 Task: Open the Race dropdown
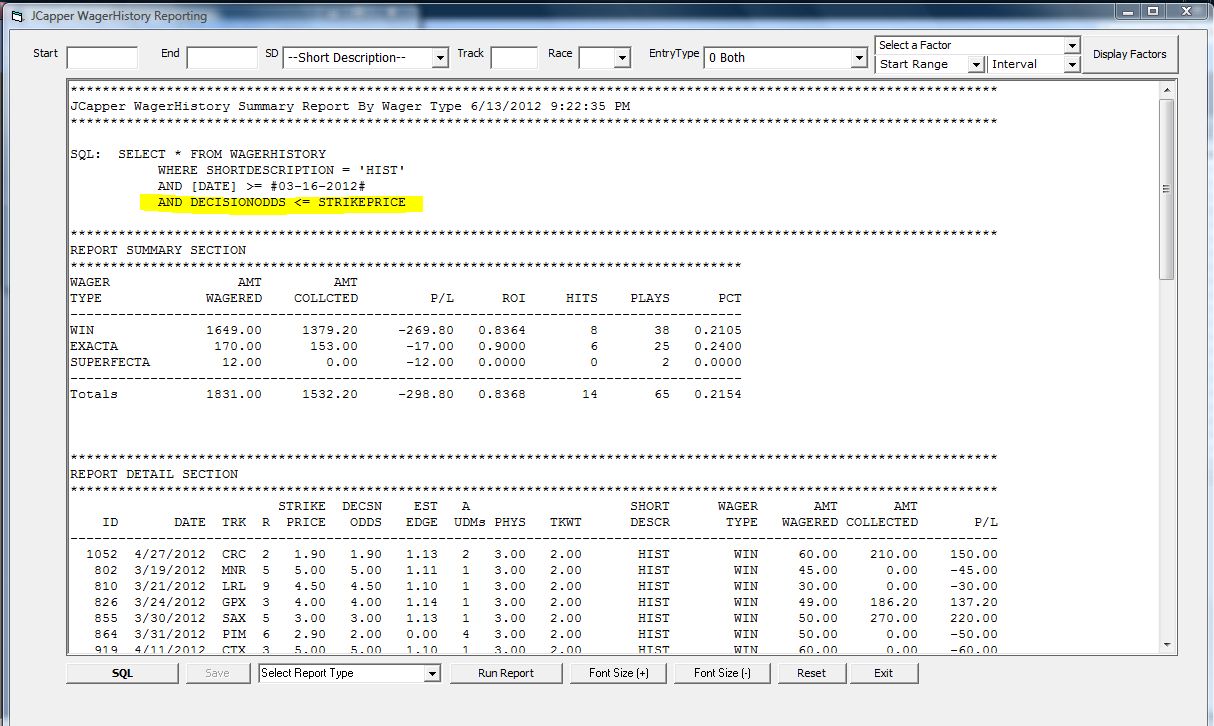click(622, 58)
